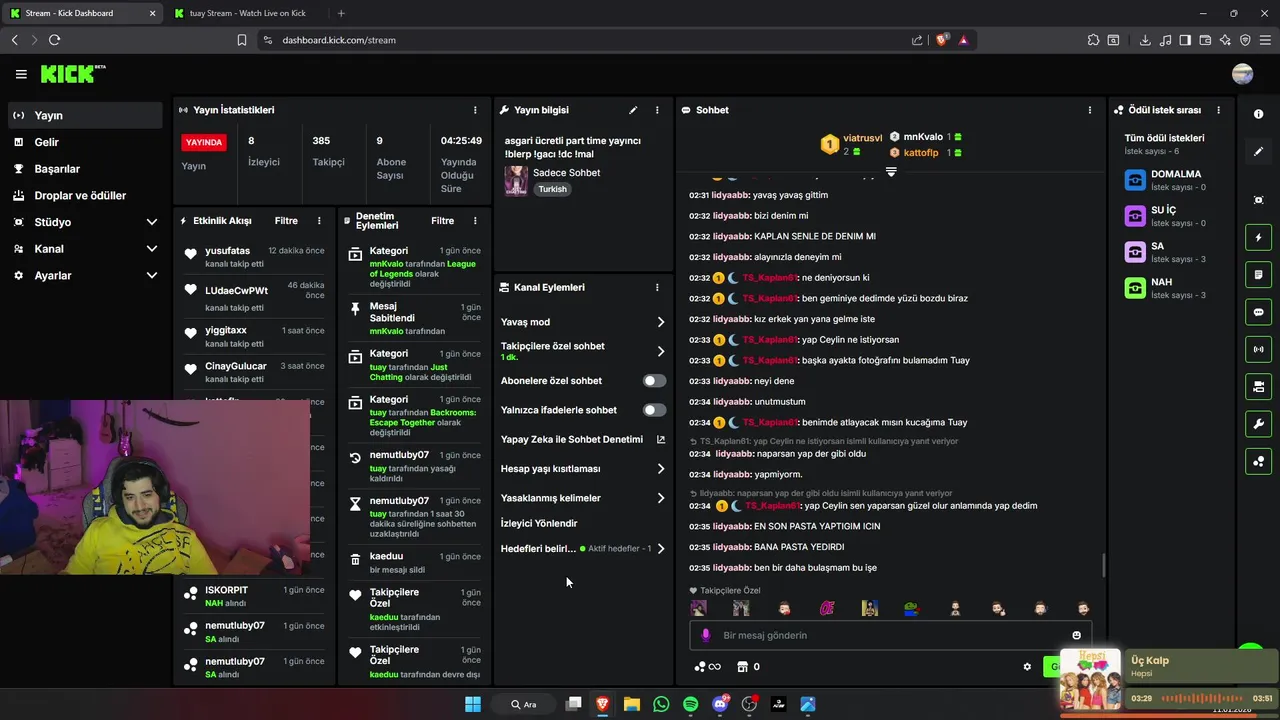Screen dimensions: 1280x720
Task: Click the Turkish language tag
Action: [552, 189]
